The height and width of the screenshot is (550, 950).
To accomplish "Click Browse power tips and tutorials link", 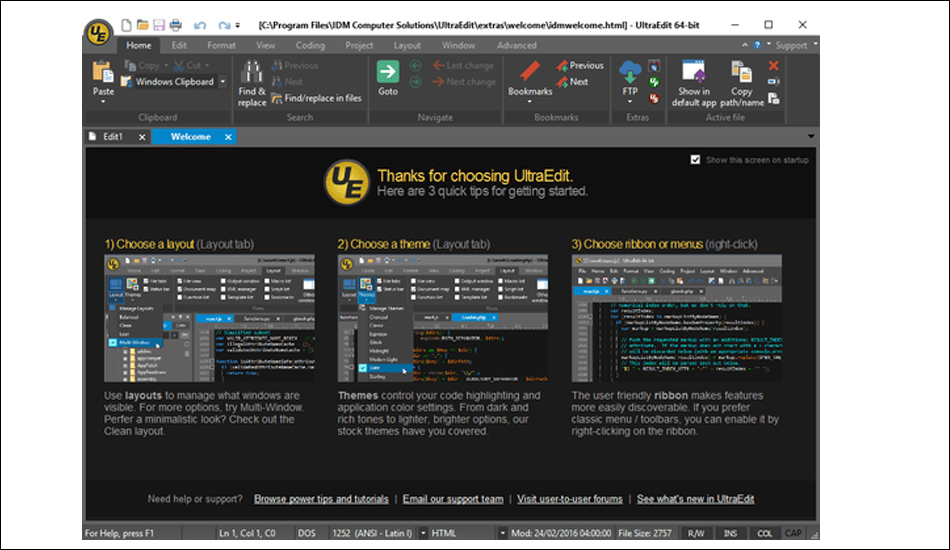I will [x=321, y=499].
